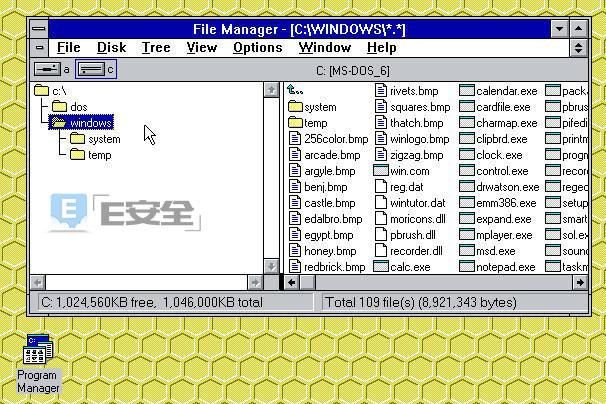Select arcade.bmp file
This screenshot has height=404, width=606.
coord(325,155)
